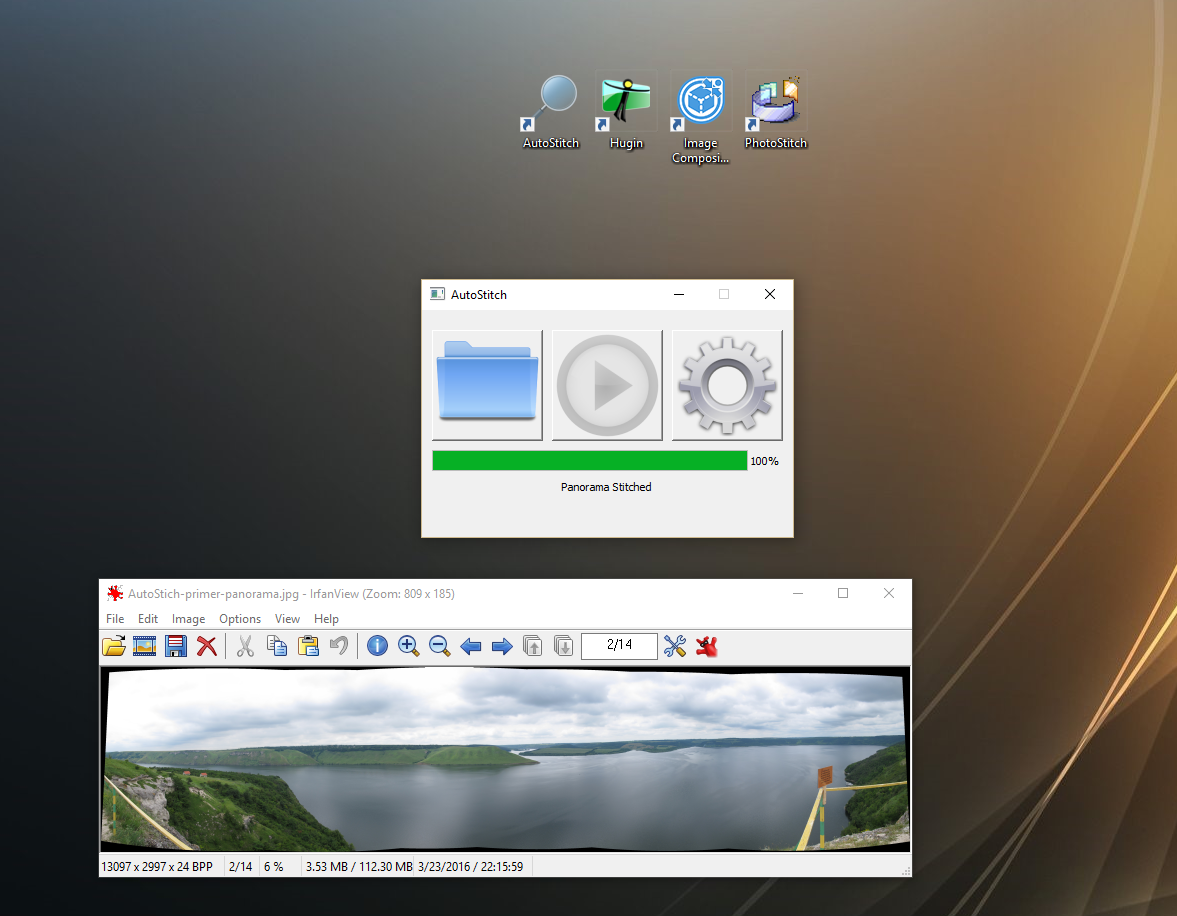Click the red IrfanView about mascot icon
The image size is (1177, 916).
(x=707, y=646)
